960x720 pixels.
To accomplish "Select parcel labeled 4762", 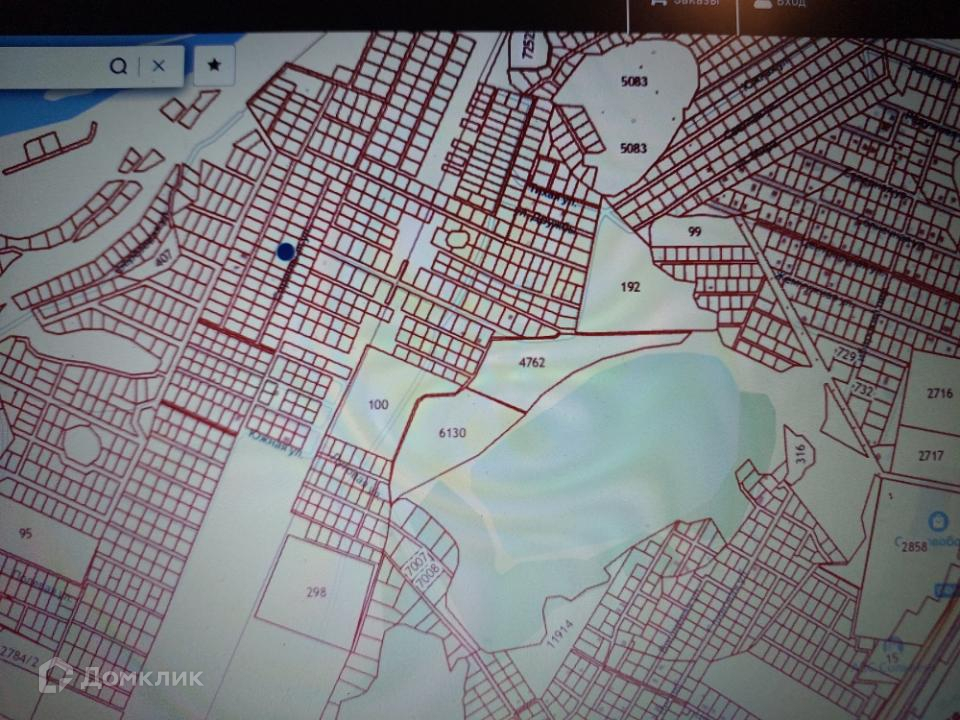I will pyautogui.click(x=531, y=362).
